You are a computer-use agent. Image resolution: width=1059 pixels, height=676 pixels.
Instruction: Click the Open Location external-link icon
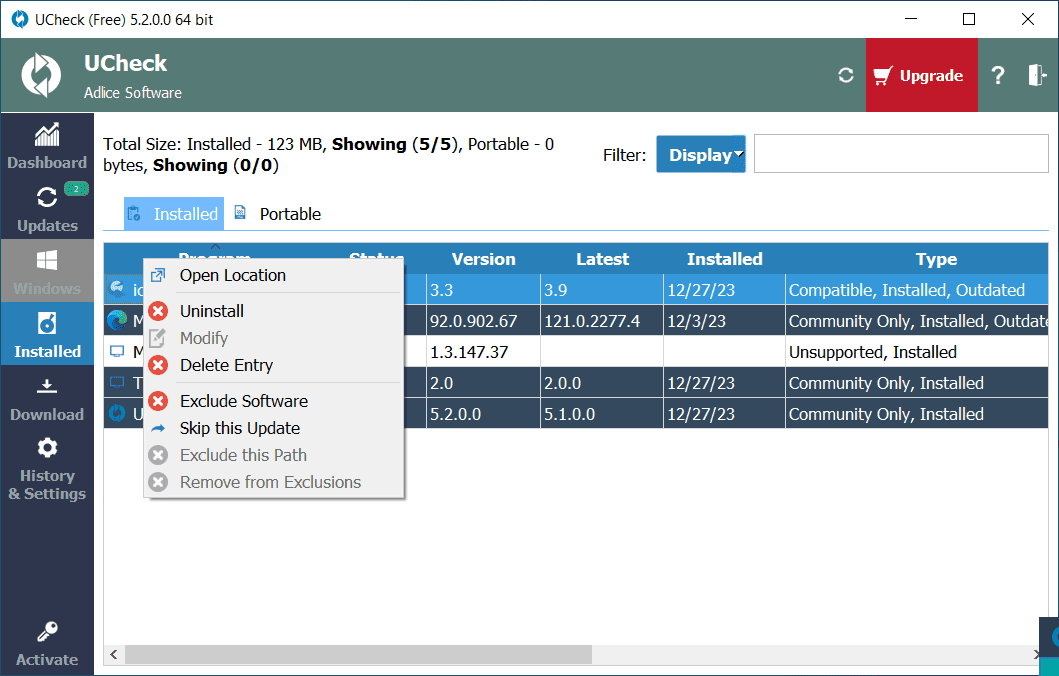158,276
